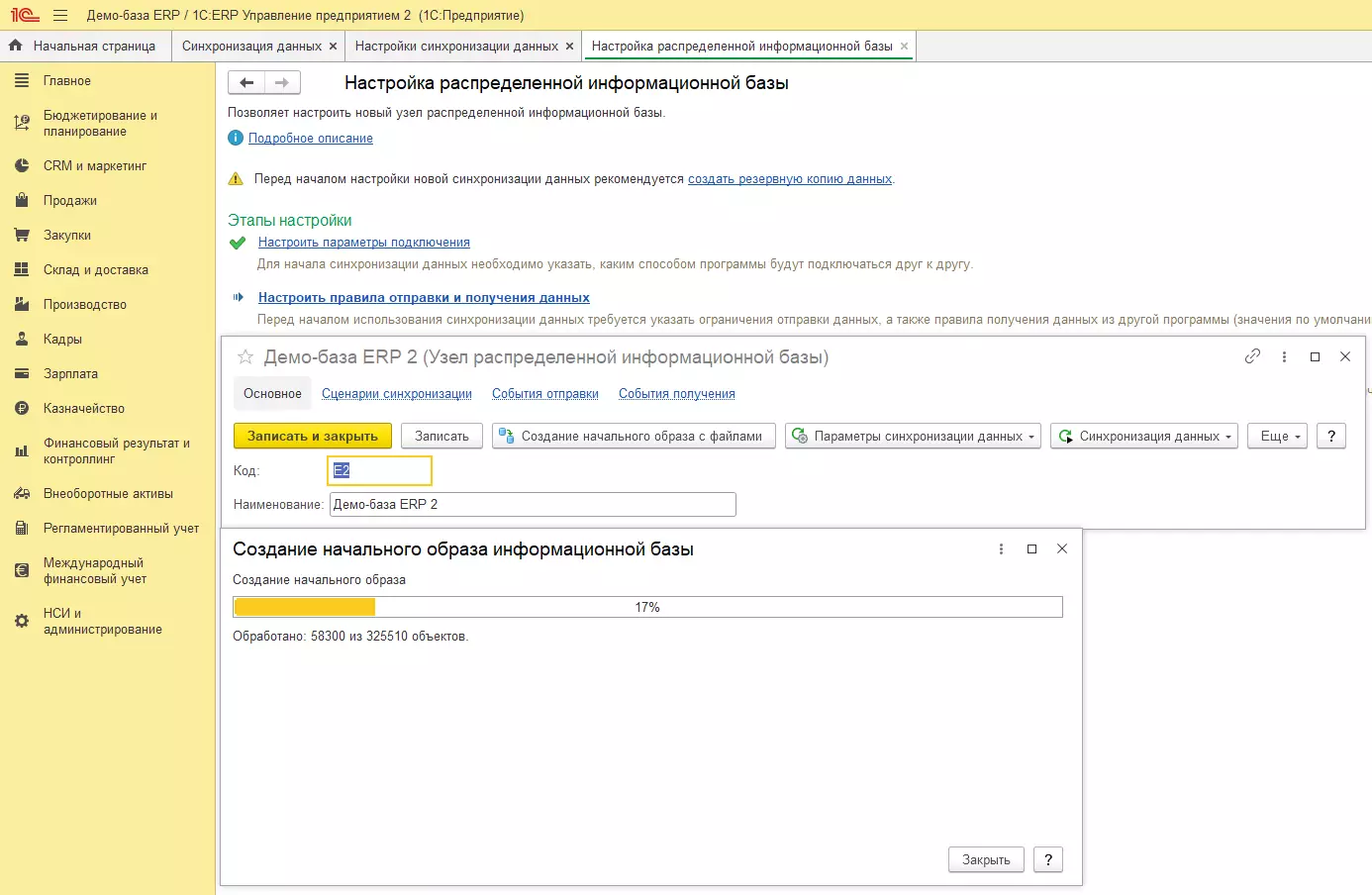Focus the Наименование input field
The image size is (1372, 895).
pyautogui.click(x=533, y=505)
